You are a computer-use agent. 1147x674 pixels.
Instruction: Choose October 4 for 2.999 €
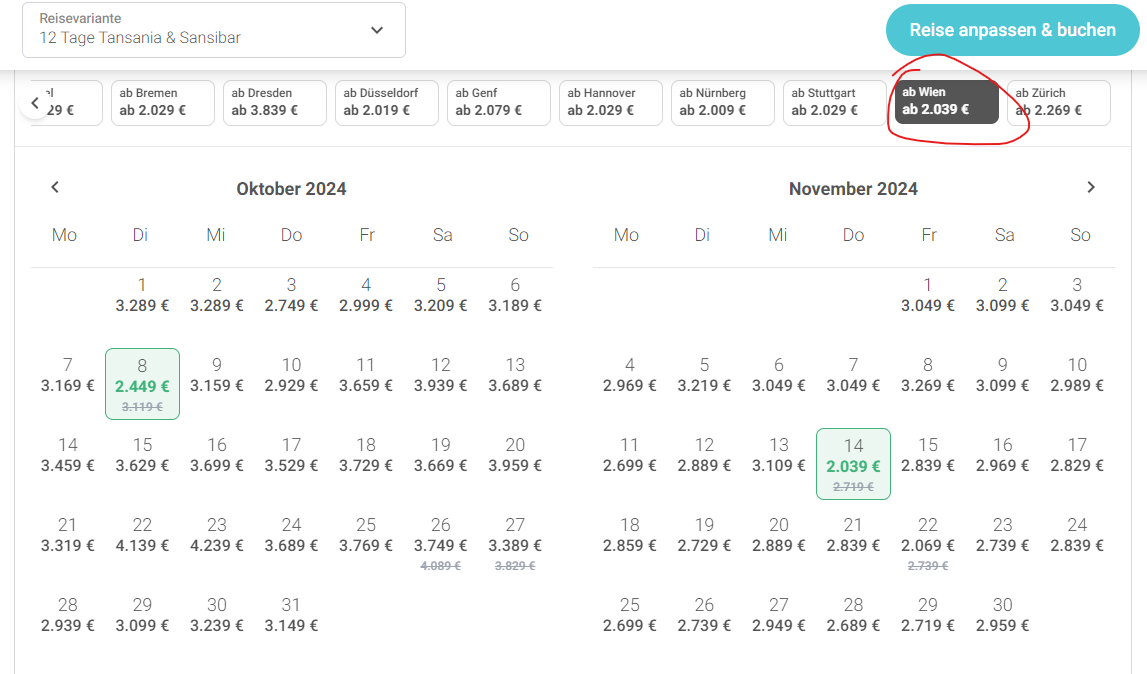pyautogui.click(x=366, y=296)
